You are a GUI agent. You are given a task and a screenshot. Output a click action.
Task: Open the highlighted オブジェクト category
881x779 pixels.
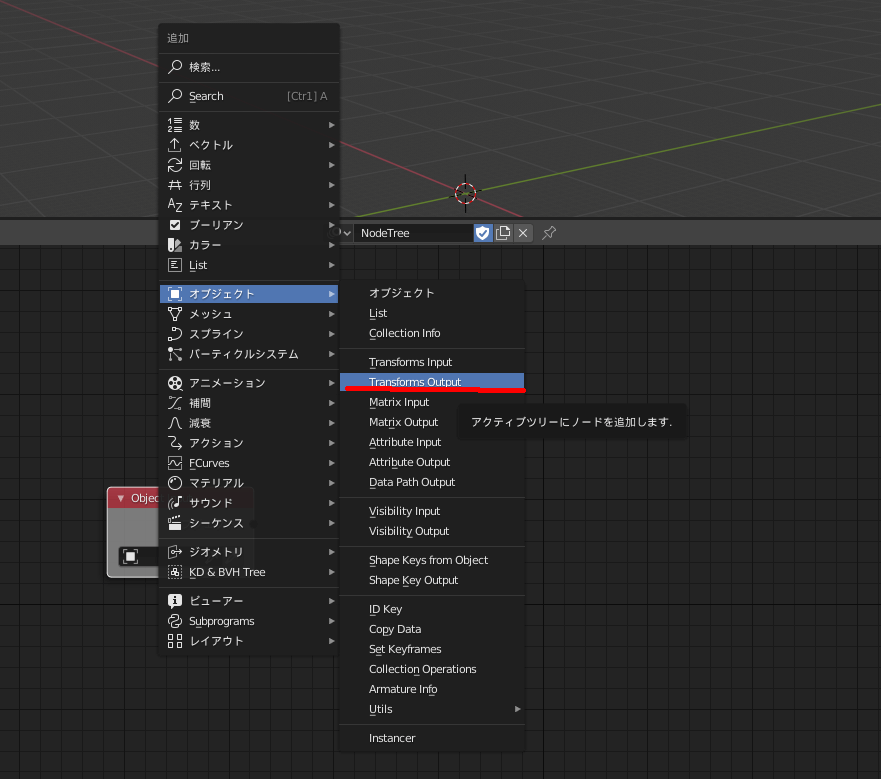[x=249, y=294]
